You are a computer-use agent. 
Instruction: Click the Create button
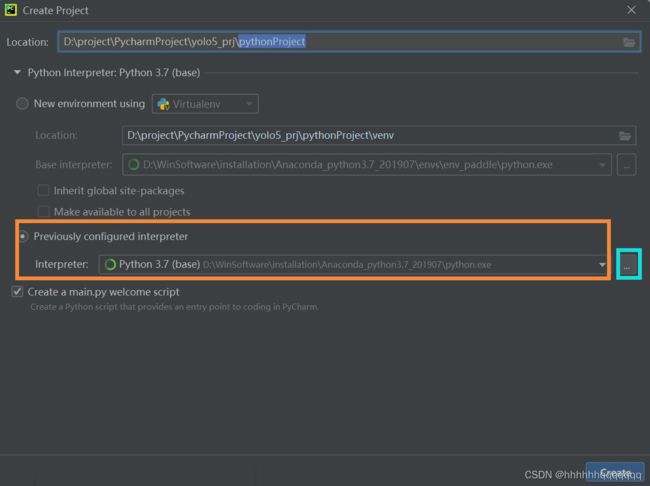click(615, 473)
